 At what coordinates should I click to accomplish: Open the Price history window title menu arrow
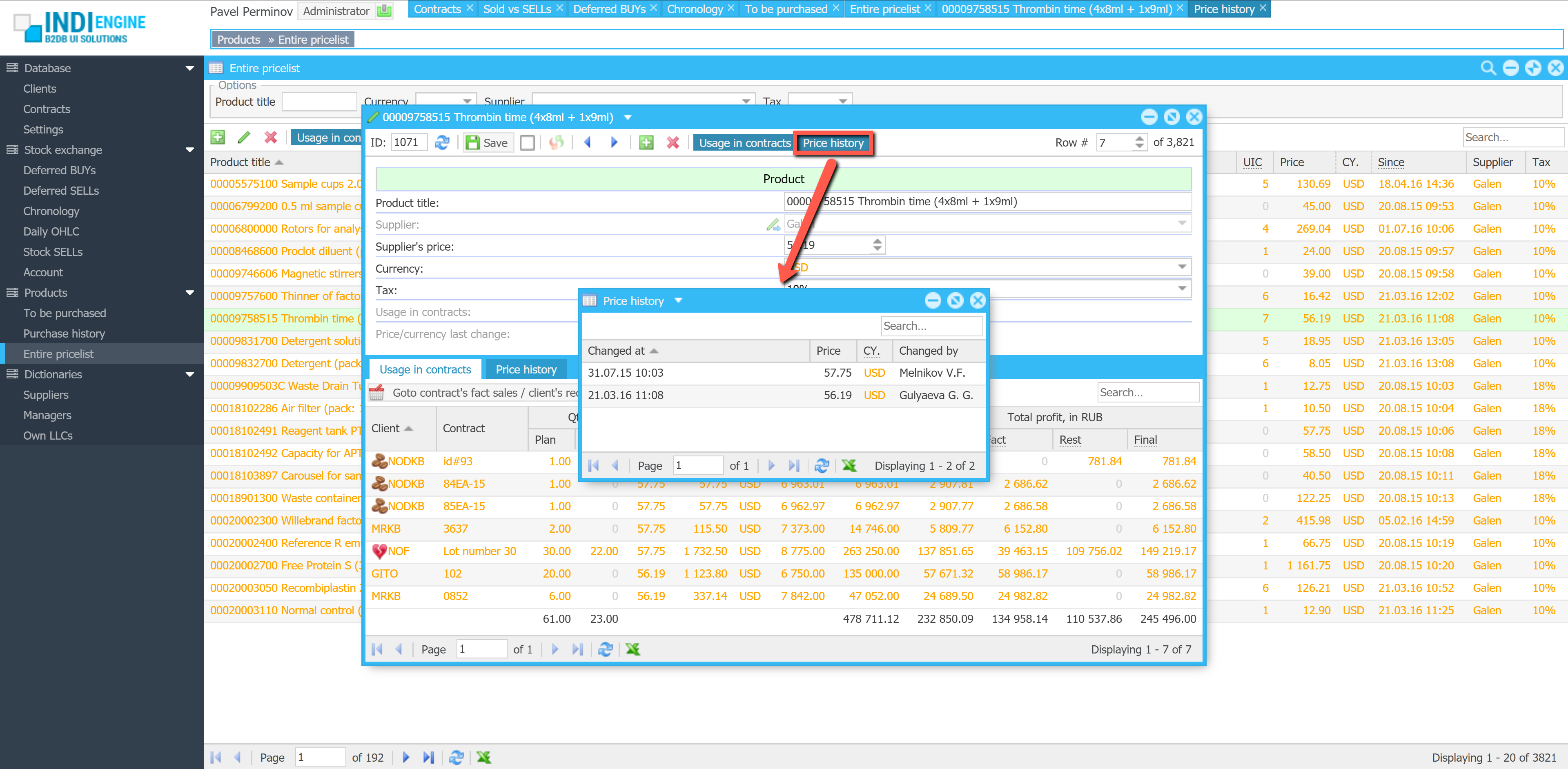tap(679, 300)
